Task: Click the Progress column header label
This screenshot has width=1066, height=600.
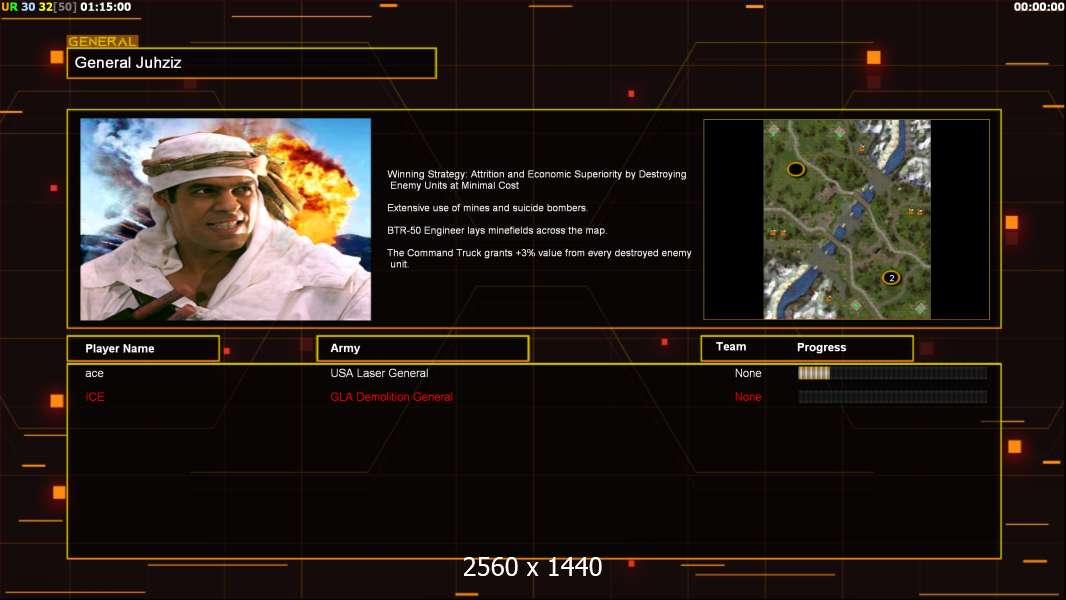Action: point(821,347)
